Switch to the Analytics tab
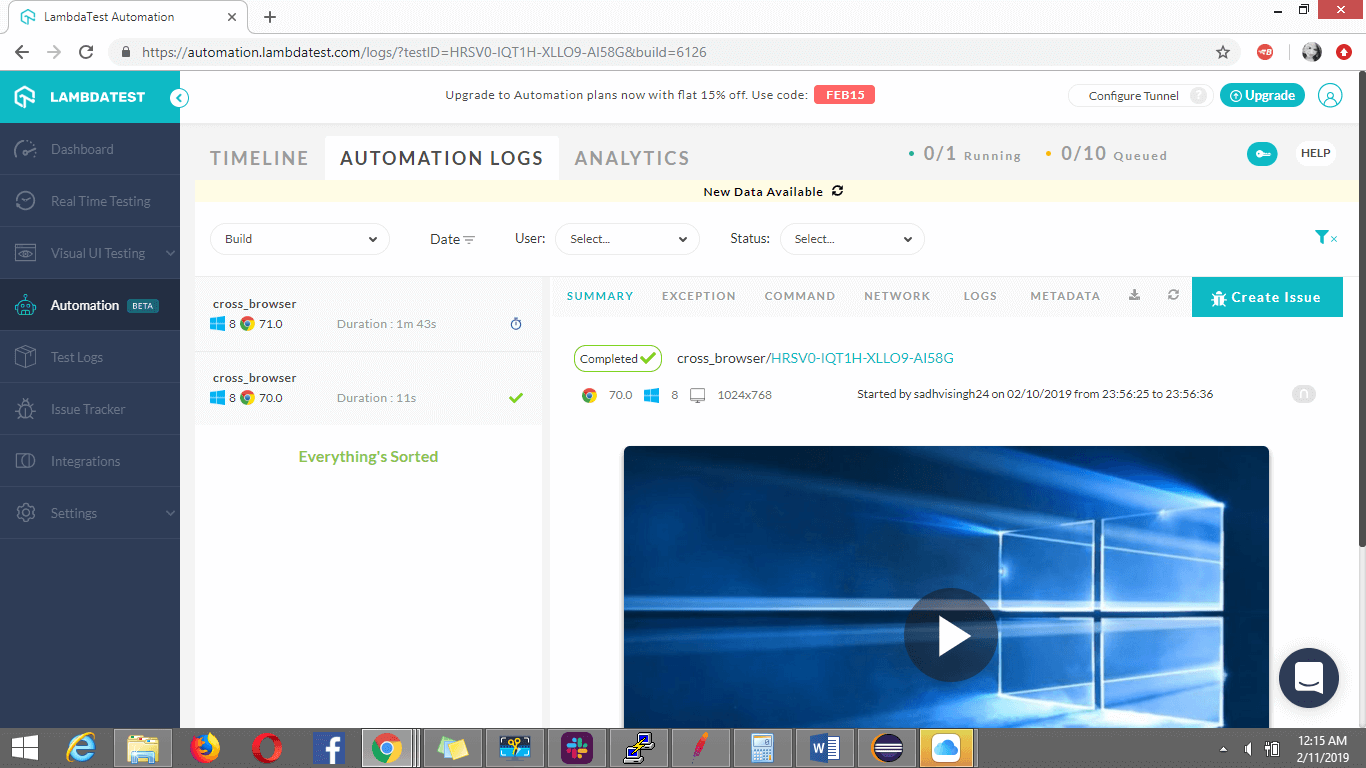This screenshot has width=1366, height=768. [632, 158]
